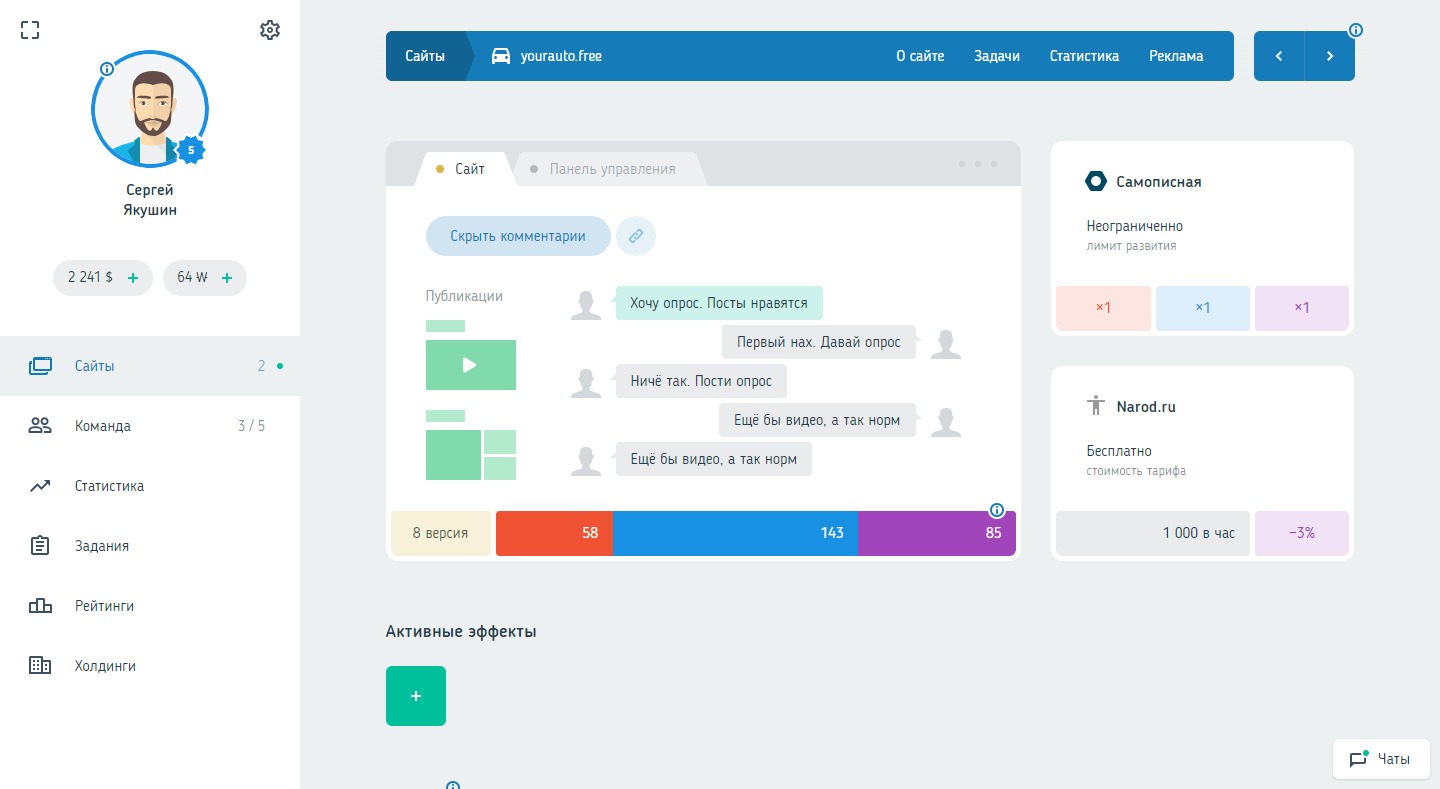Open Рейтинги section in sidebar
Screen dimensions: 1440x789
point(104,606)
